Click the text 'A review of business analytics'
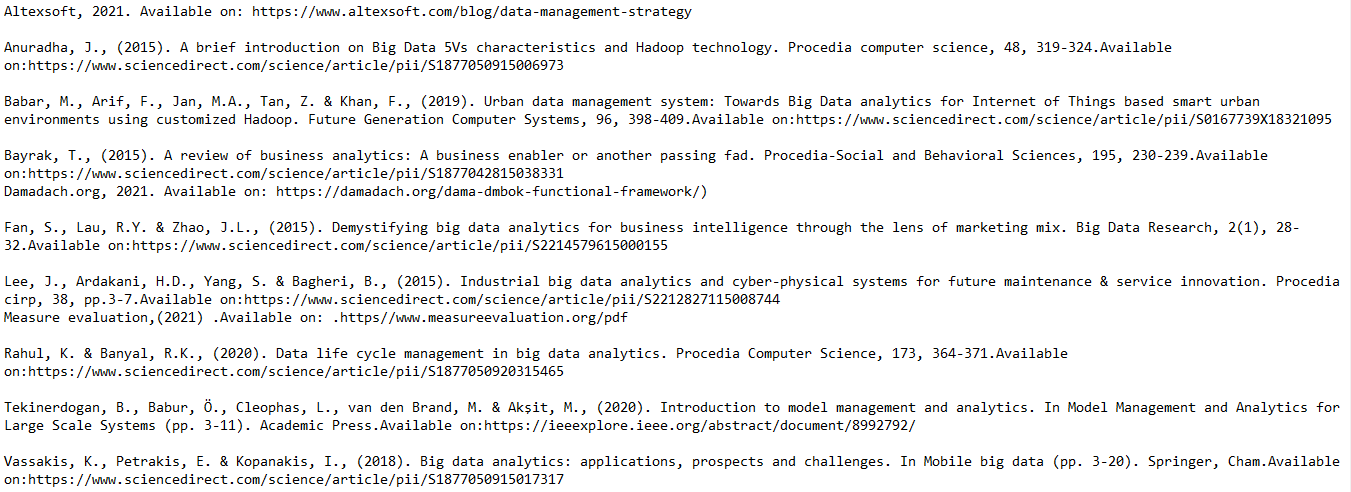Viewport: 1351px width, 492px height. [284, 155]
